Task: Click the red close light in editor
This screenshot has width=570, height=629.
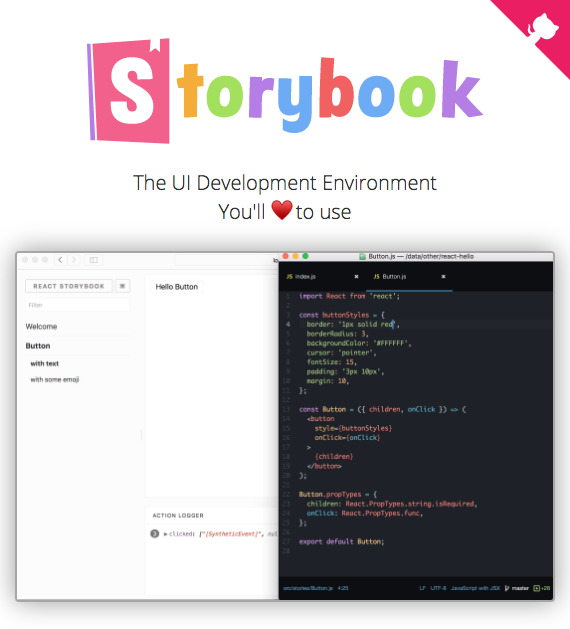Action: click(286, 256)
